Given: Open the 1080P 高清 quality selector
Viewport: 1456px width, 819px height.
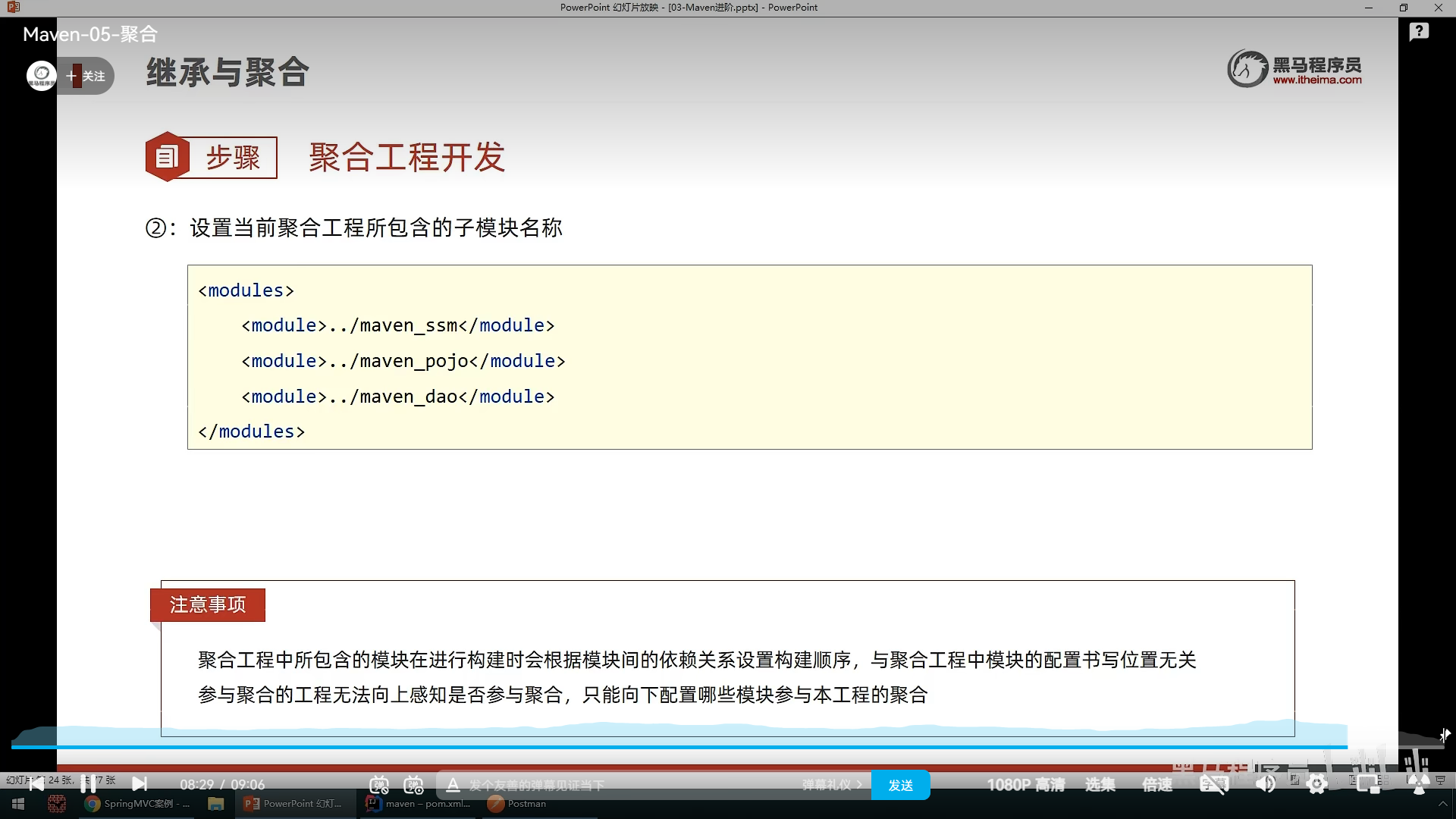Looking at the screenshot, I should click(1025, 785).
